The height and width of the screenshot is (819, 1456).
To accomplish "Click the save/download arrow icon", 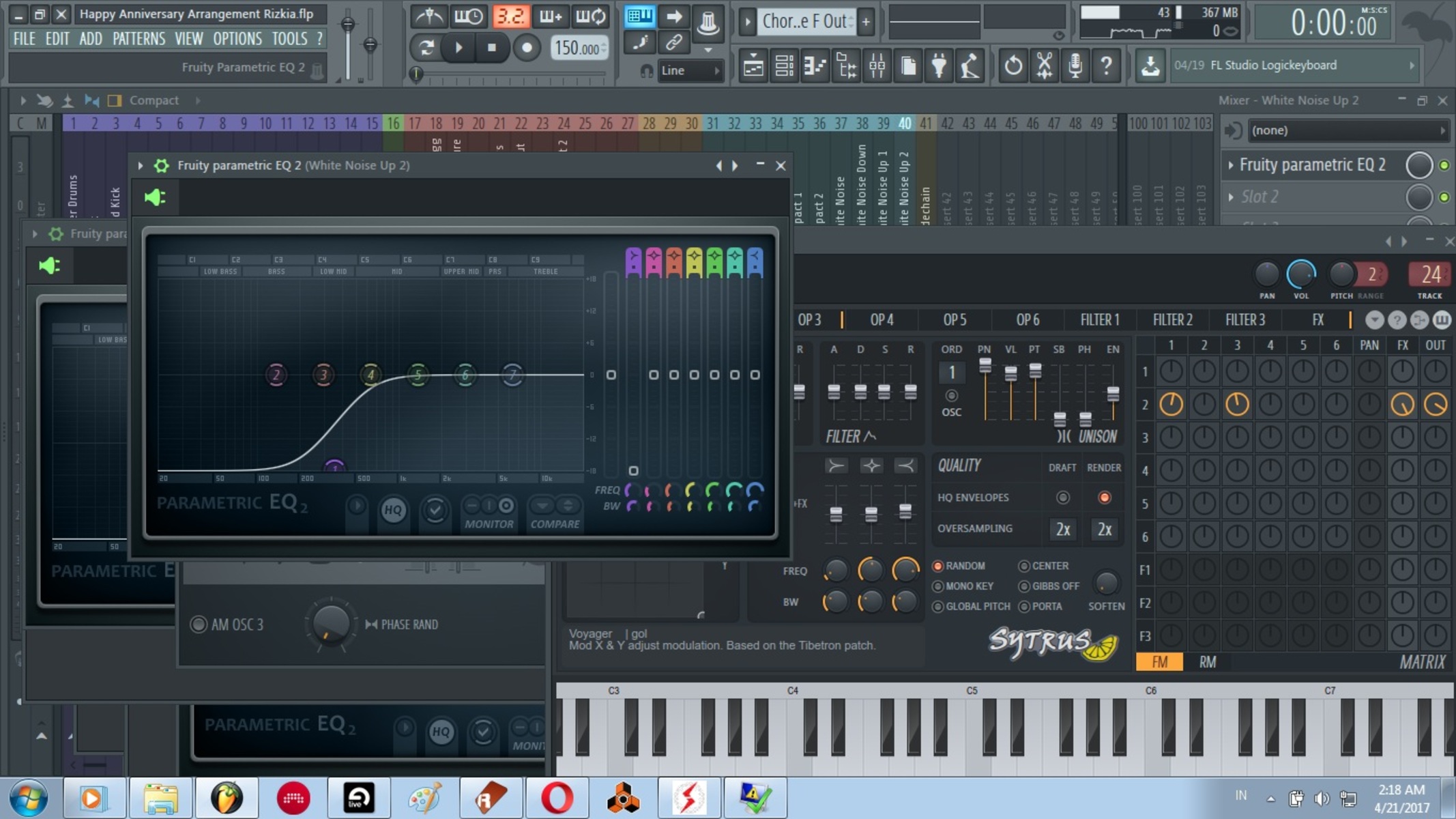I will tap(1150, 66).
